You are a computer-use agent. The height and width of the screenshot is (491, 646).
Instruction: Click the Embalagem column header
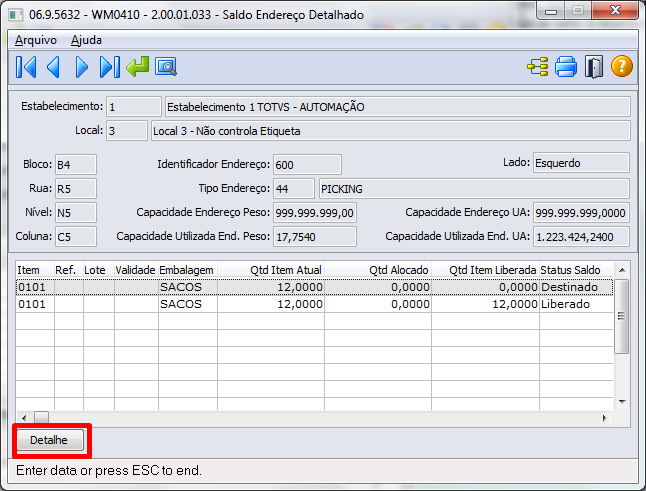pos(188,270)
